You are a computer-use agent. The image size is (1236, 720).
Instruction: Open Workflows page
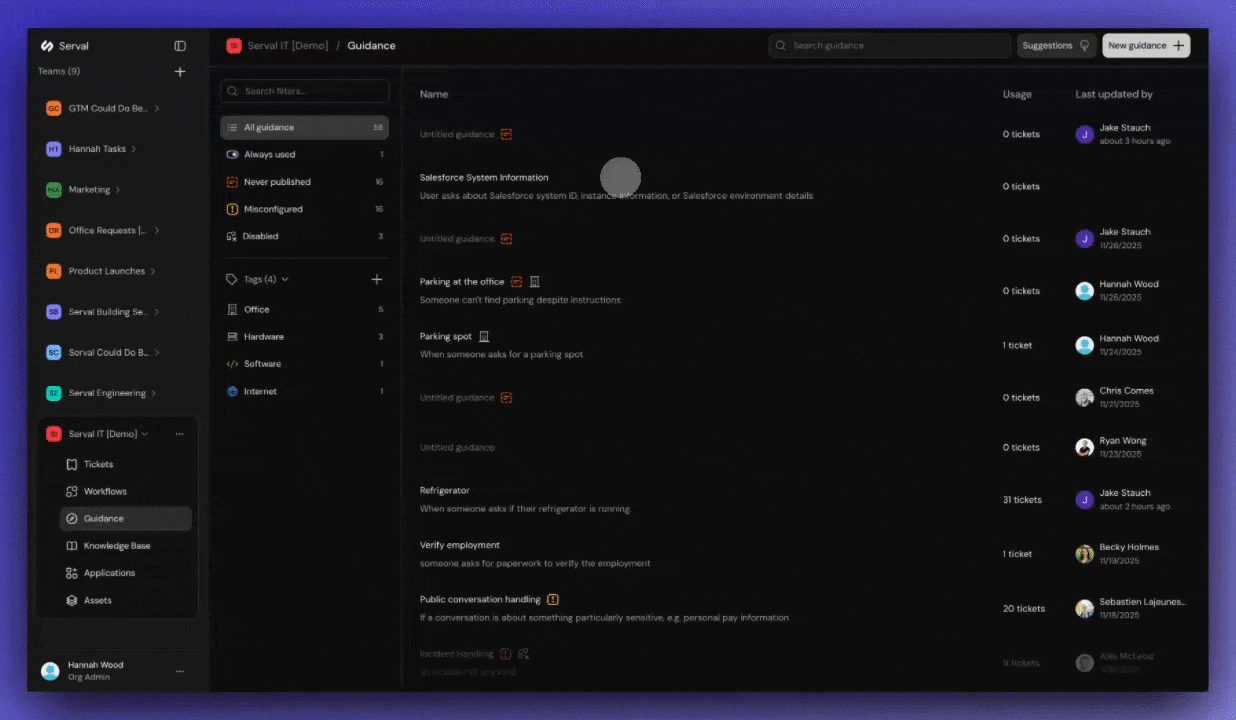125,491
